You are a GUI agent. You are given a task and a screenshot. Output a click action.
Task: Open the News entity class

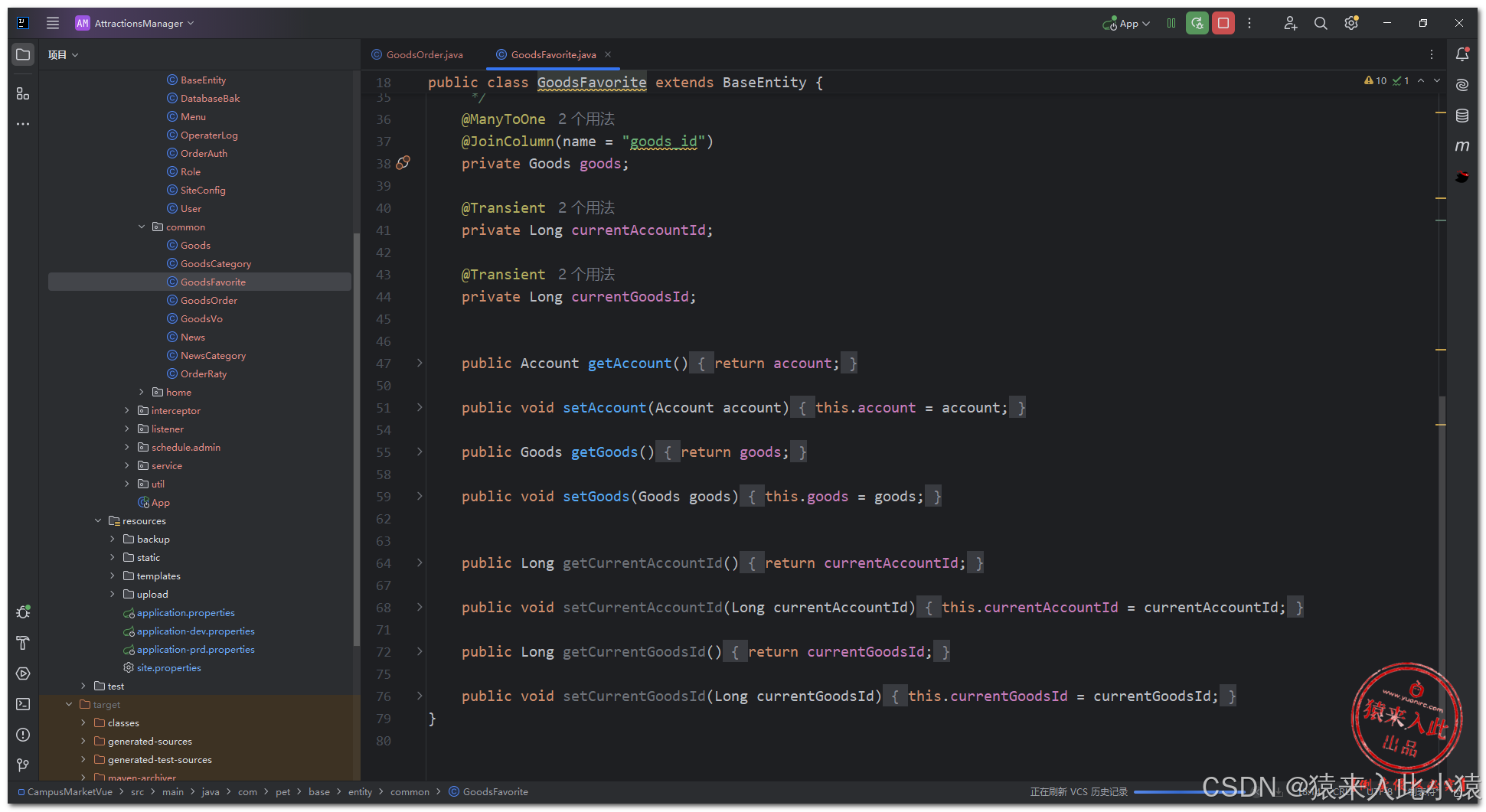click(x=193, y=337)
